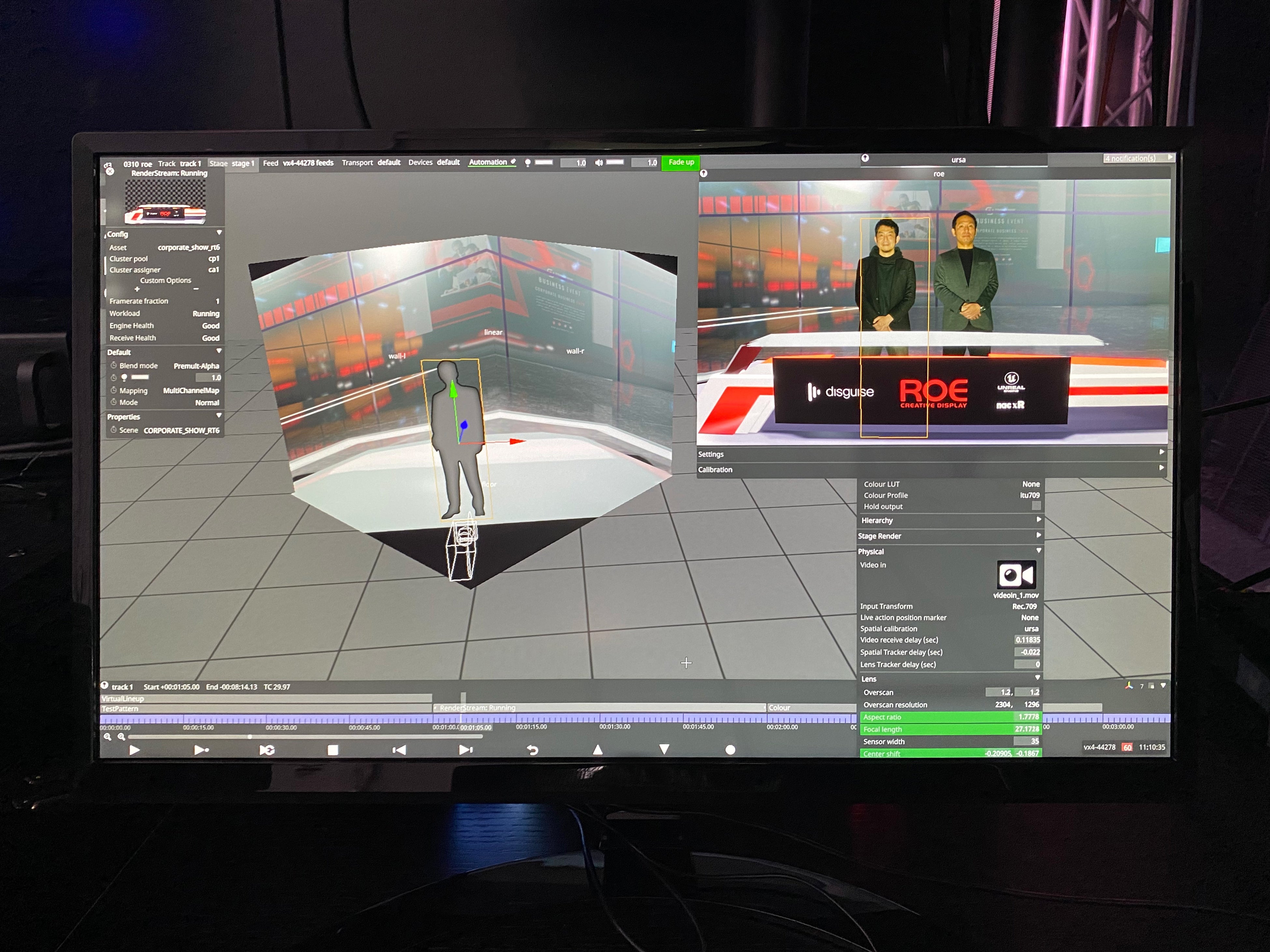Screen dimensions: 1270x952
Task: Click the master brightness slider in top bar
Action: (x=543, y=163)
